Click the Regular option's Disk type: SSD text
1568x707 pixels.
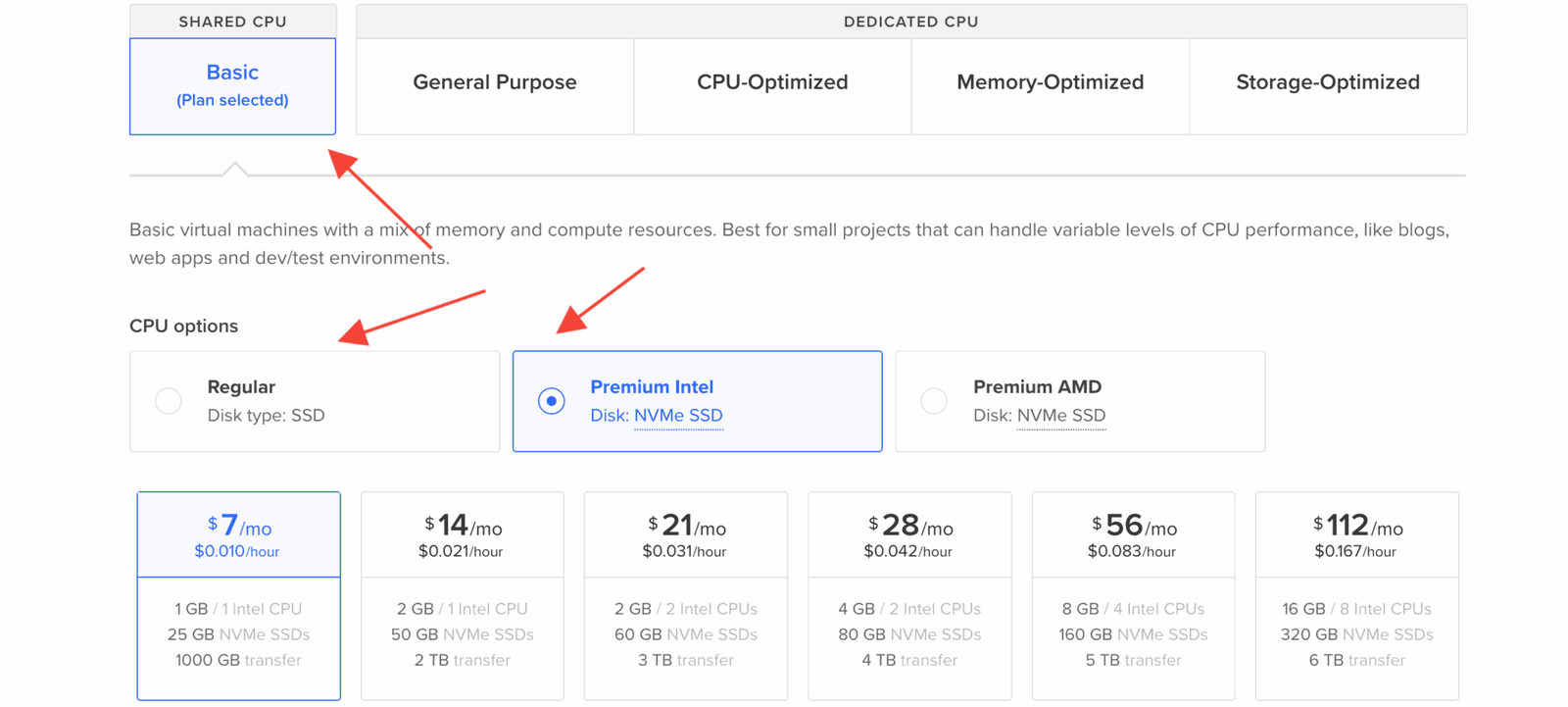click(x=266, y=416)
